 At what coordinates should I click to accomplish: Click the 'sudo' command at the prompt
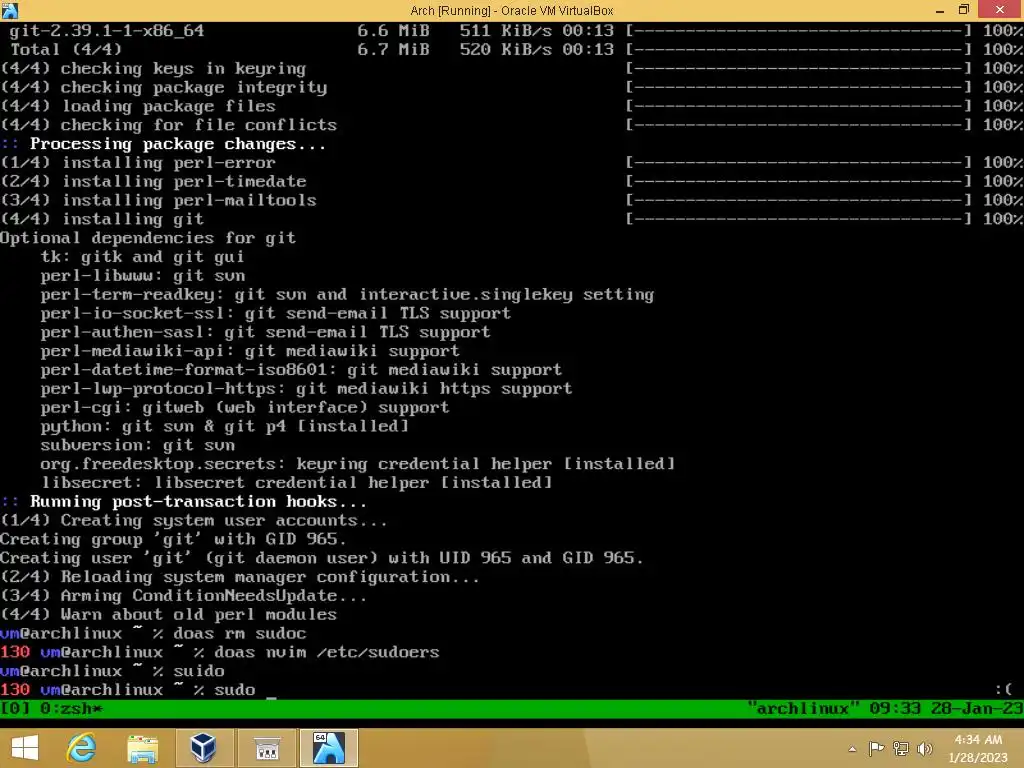click(x=234, y=690)
